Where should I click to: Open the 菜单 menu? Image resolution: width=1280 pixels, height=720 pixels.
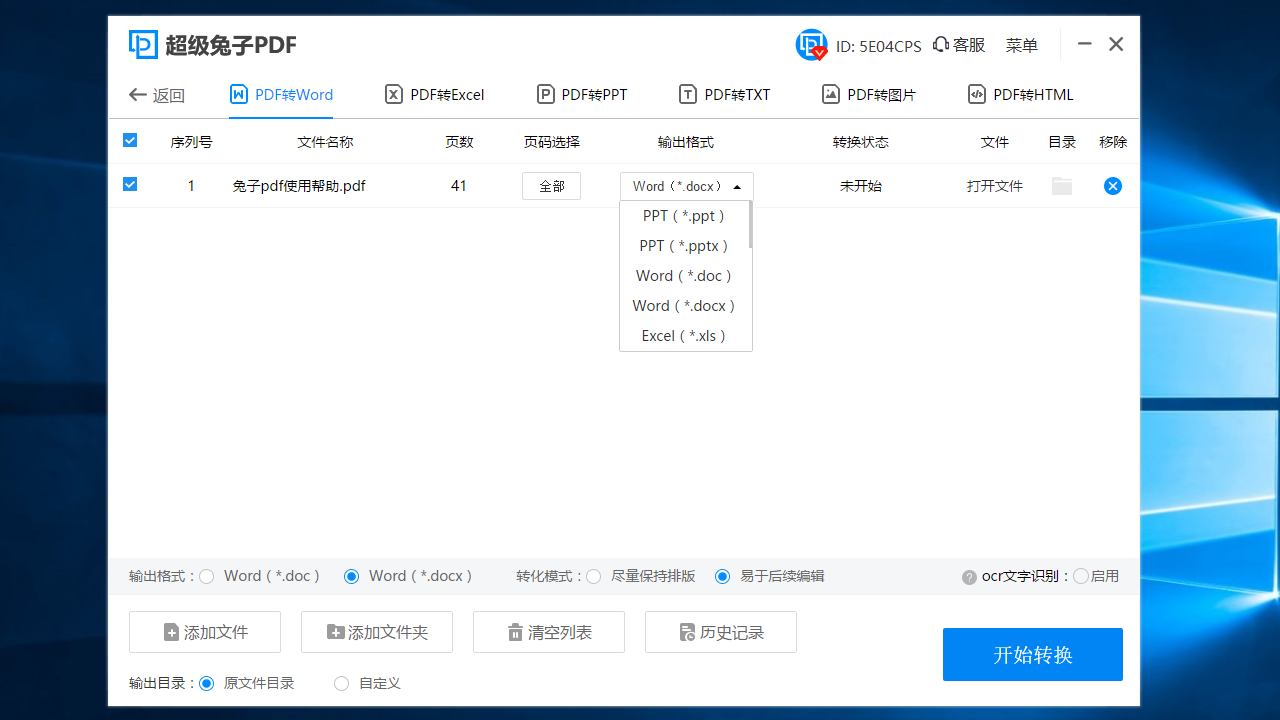(1021, 45)
